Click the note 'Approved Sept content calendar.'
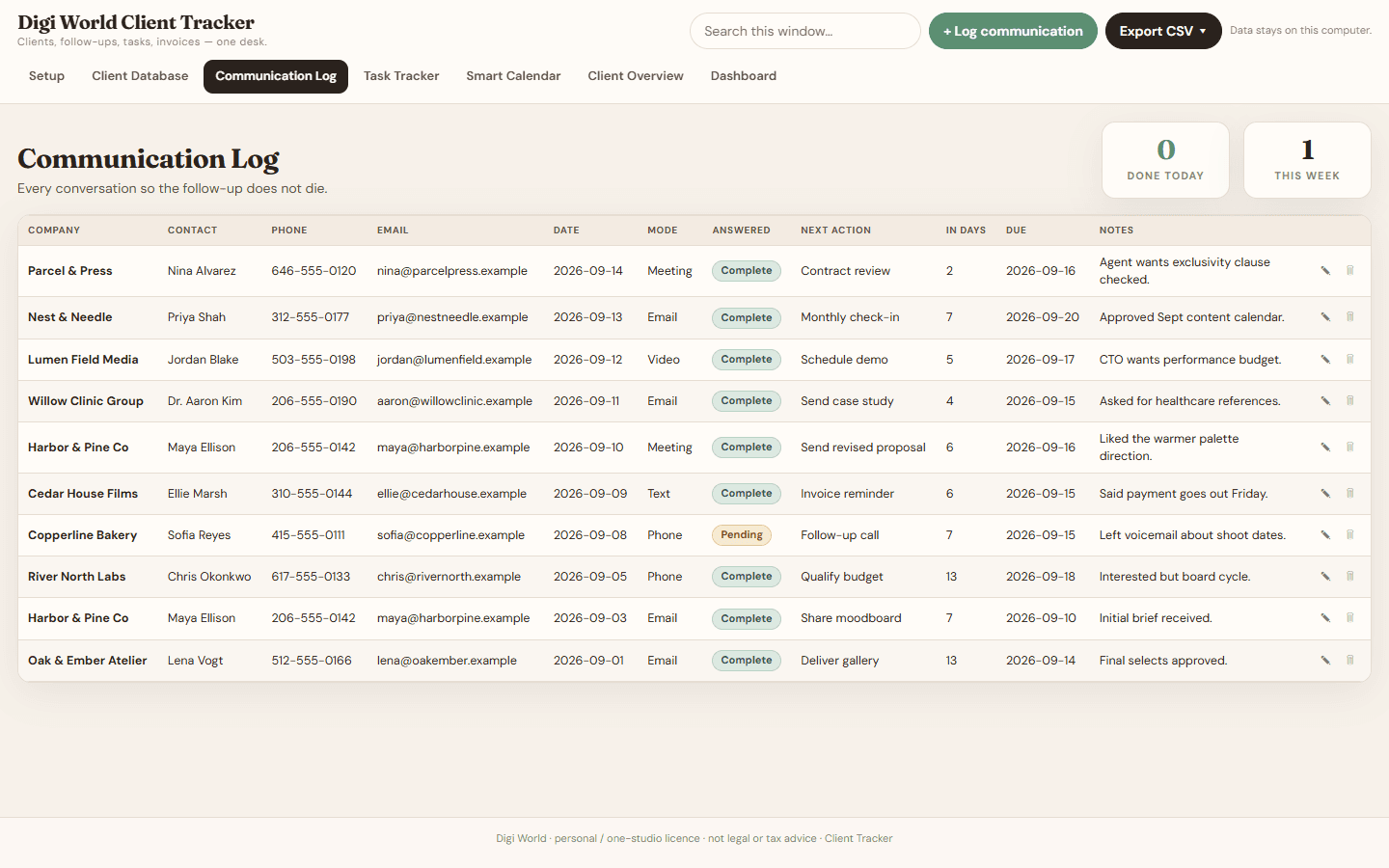Screen dimensions: 1389x868 pyautogui.click(x=1192, y=317)
